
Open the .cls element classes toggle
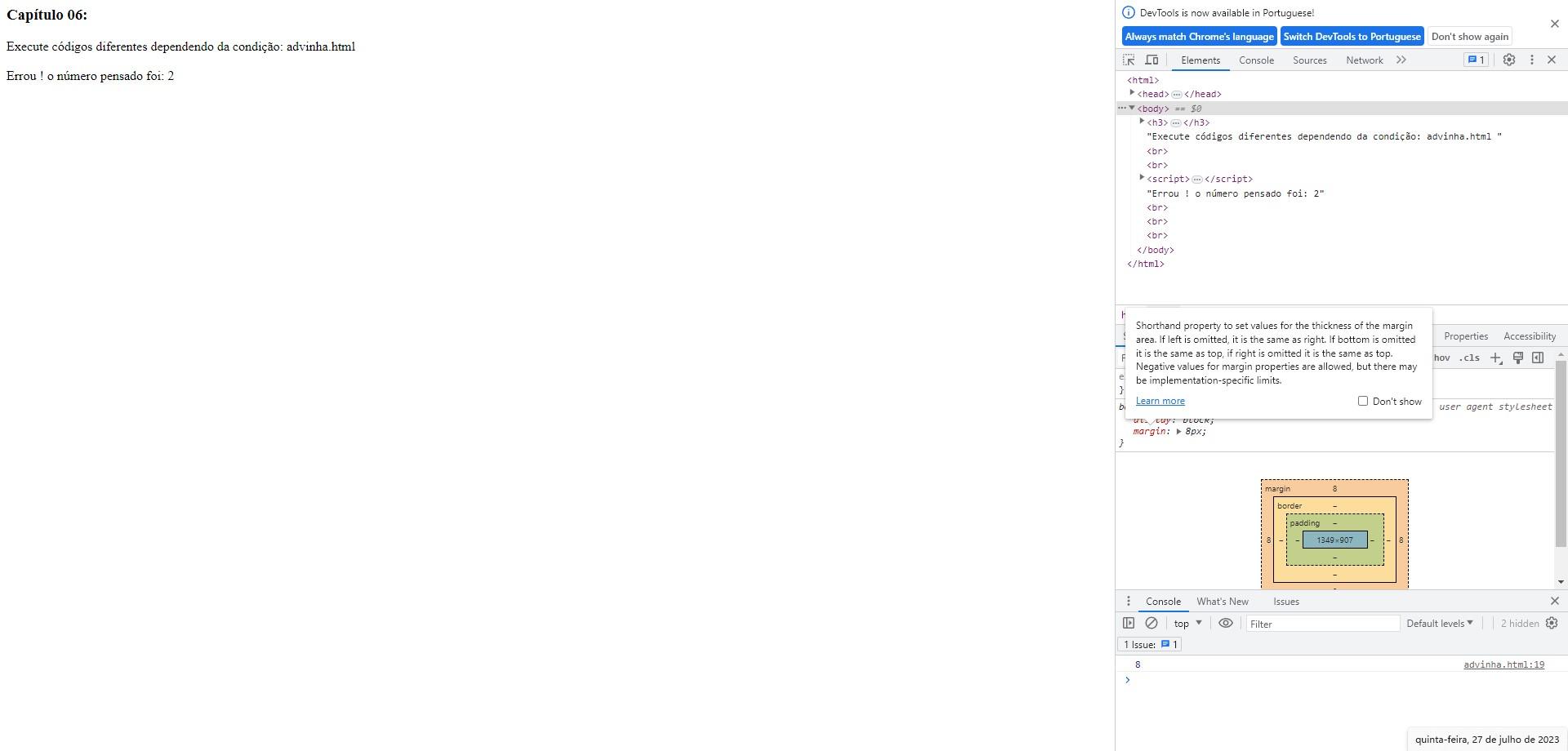(1470, 358)
